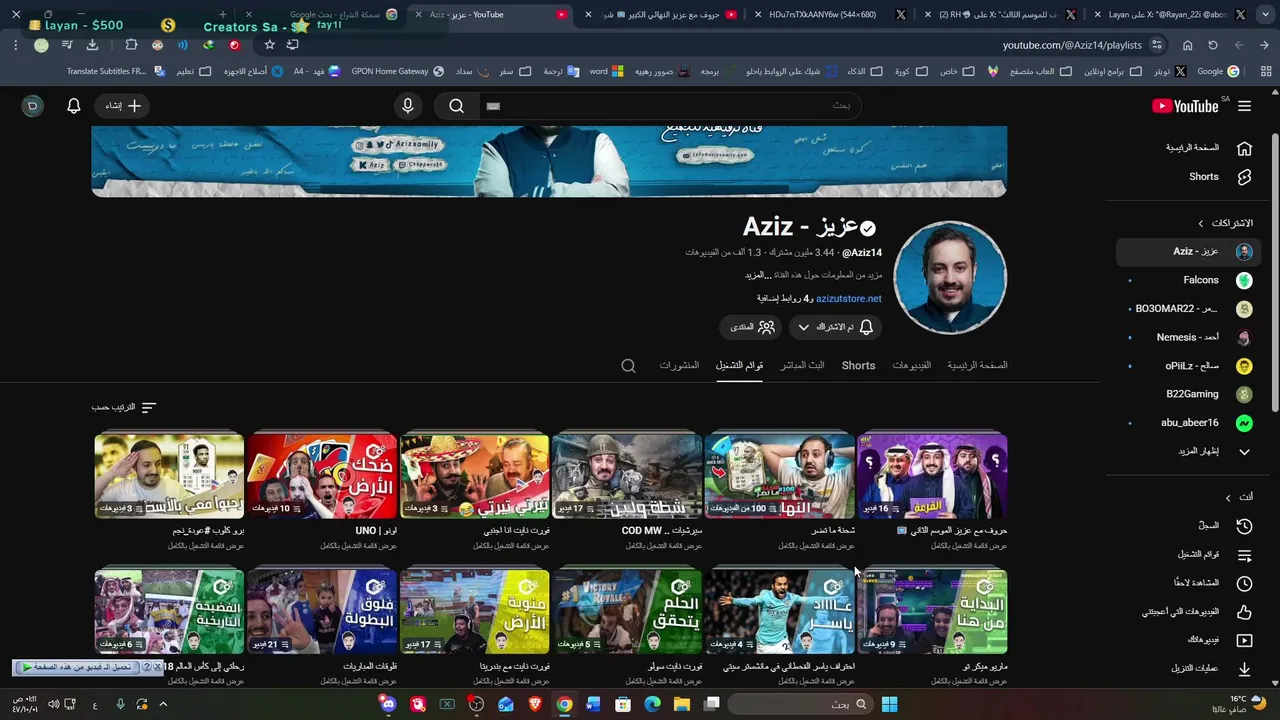Bookmark this page with the star
This screenshot has height=720, width=1280.
269,45
